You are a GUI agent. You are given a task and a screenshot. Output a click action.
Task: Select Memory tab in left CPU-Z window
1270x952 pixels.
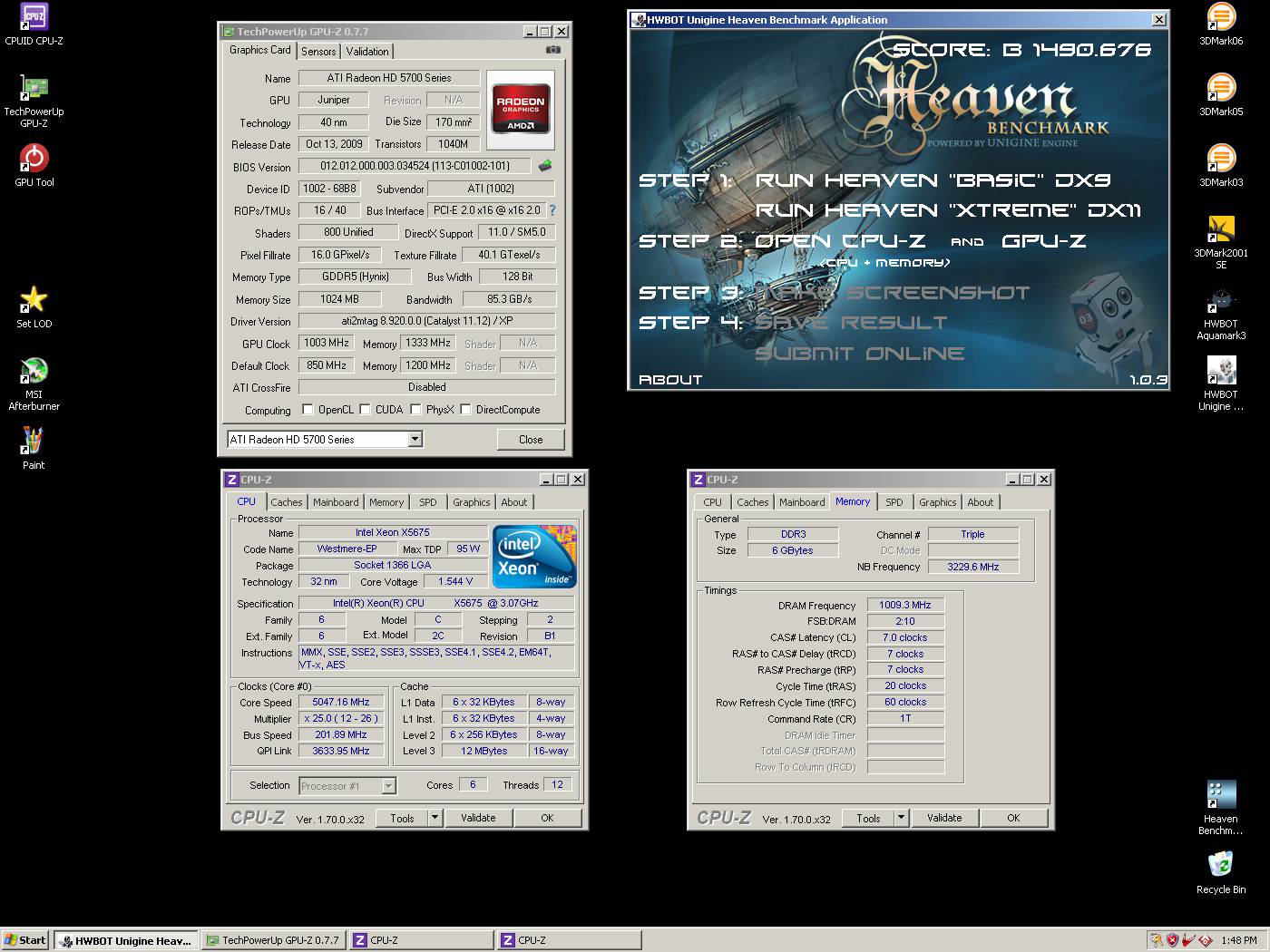[386, 502]
